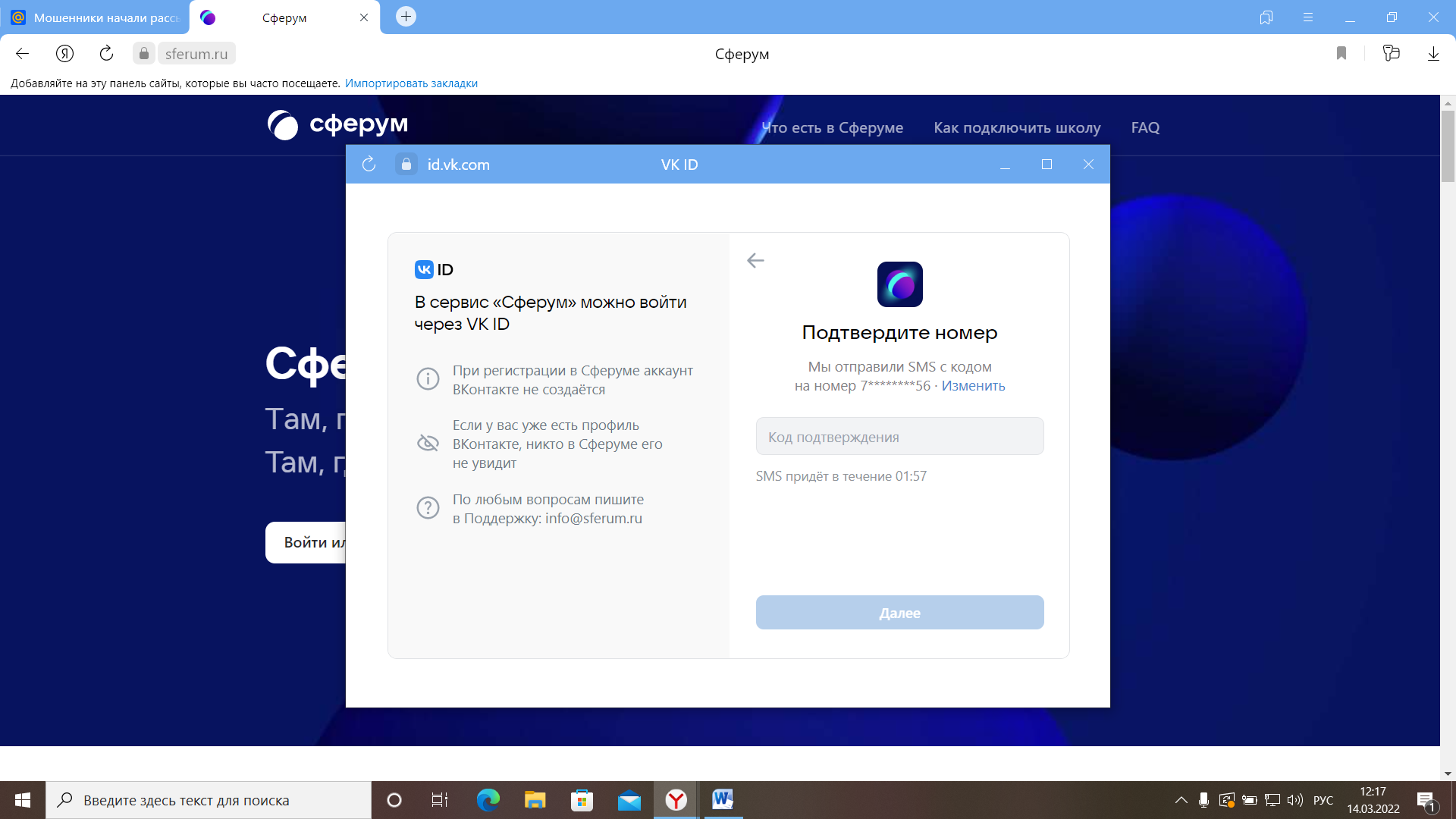Reload the VK ID popup window
Screen dimensions: 1456x819
(x=369, y=165)
